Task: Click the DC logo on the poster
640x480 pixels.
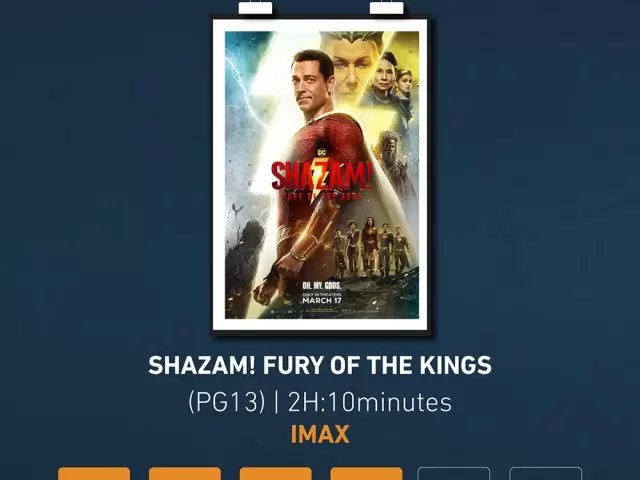Action: [322, 152]
